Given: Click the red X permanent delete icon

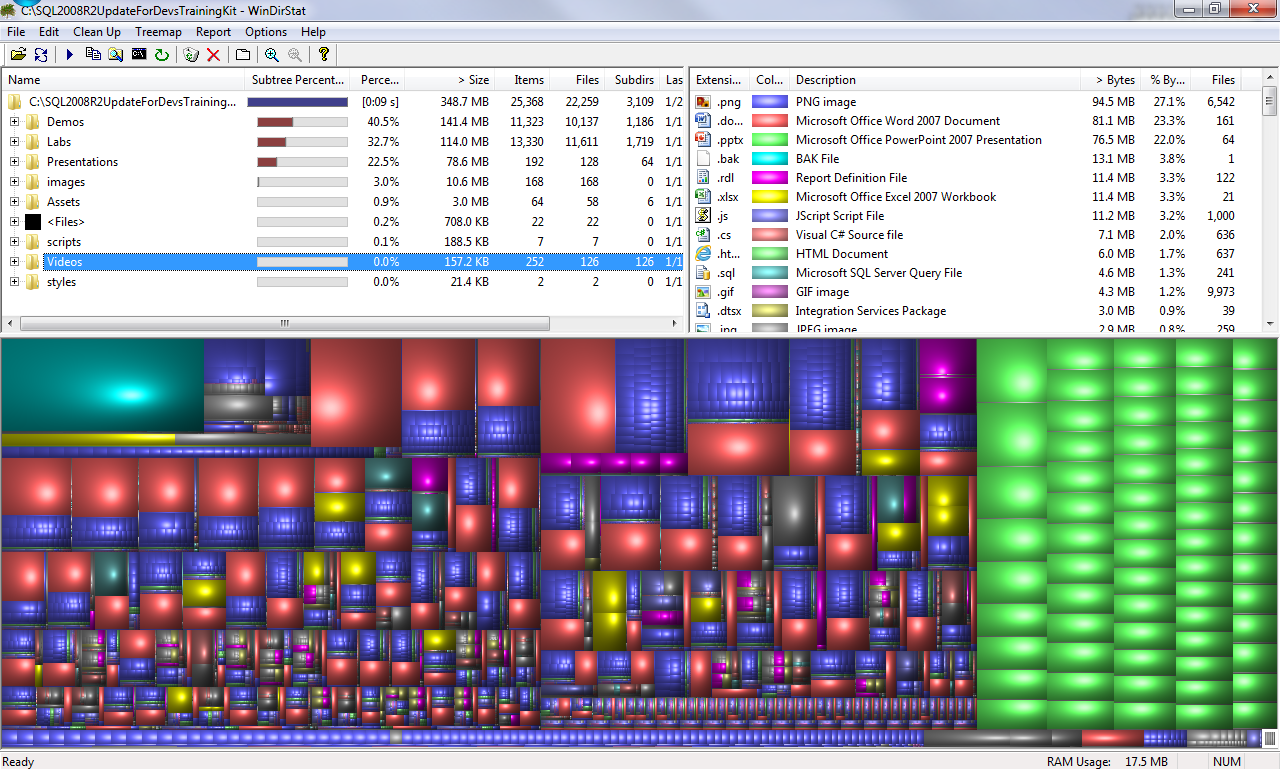Looking at the screenshot, I should tap(213, 55).
